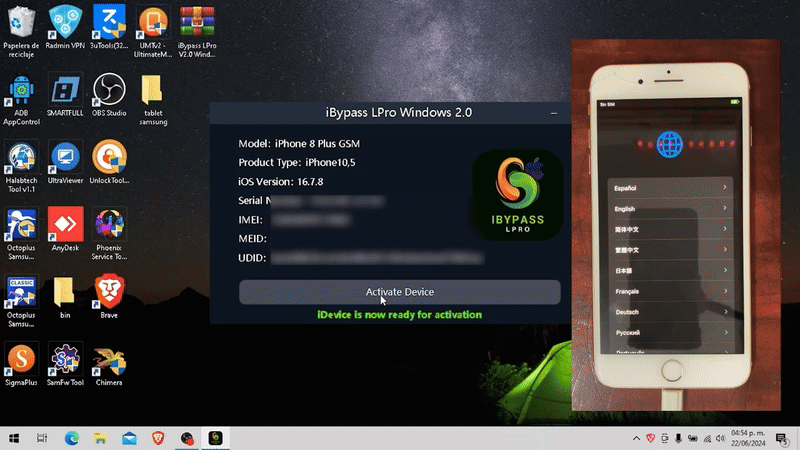The width and height of the screenshot is (800, 450).
Task: Minimize the iBypass LPro window
Action: coord(554,113)
